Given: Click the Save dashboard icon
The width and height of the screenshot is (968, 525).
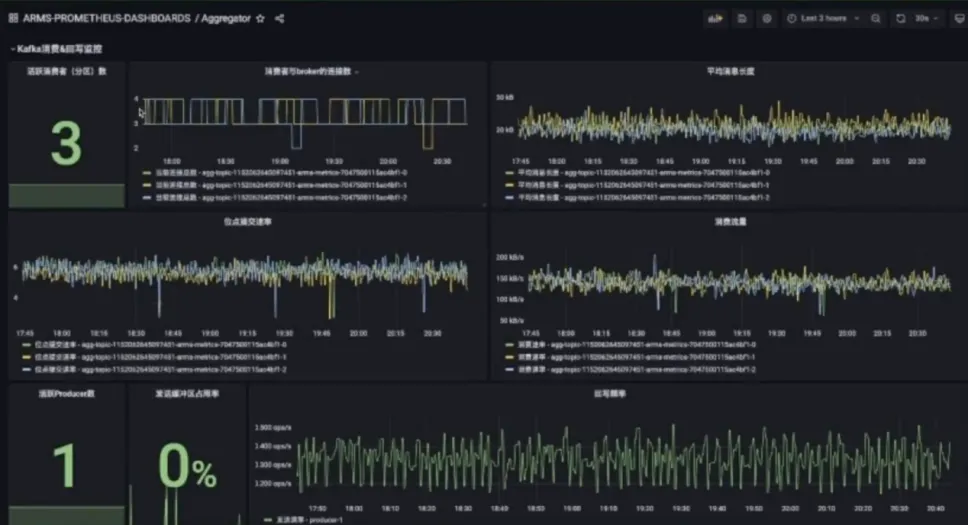Looking at the screenshot, I should (742, 19).
